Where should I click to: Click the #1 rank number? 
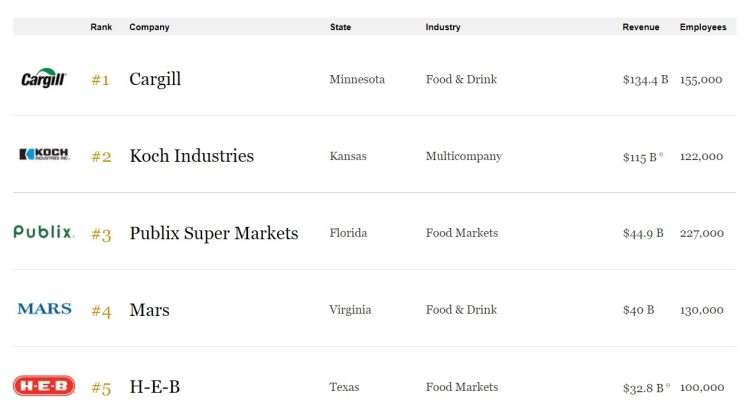(100, 80)
